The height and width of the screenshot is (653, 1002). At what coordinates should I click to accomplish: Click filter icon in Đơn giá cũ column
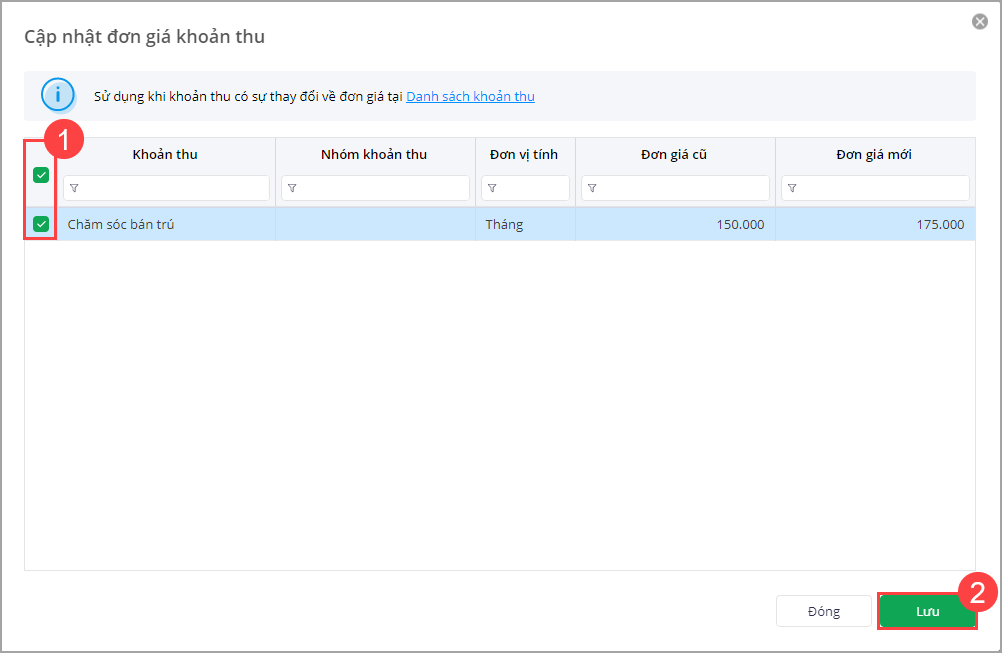pos(592,188)
